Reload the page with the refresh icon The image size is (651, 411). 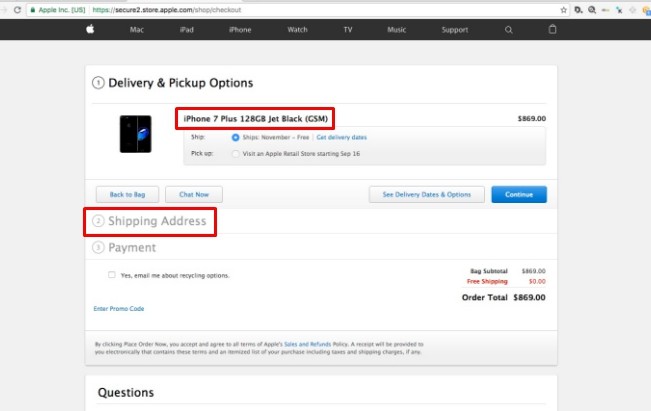pyautogui.click(x=17, y=9)
